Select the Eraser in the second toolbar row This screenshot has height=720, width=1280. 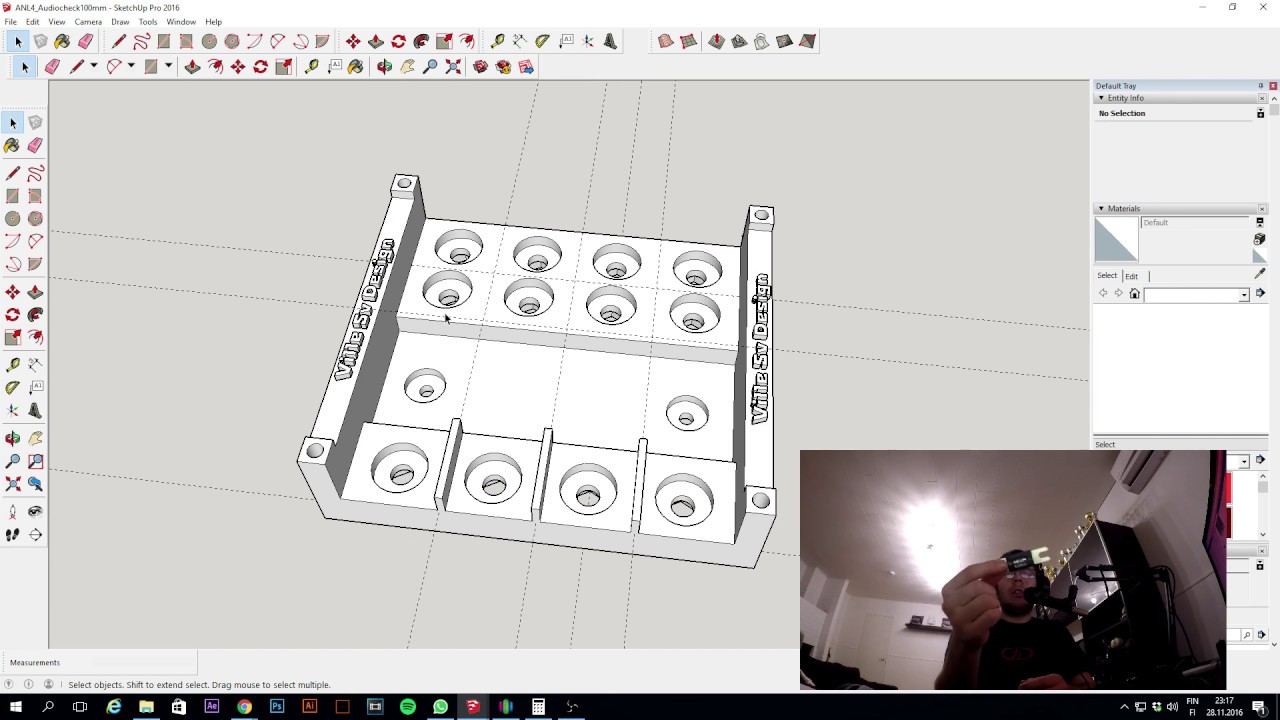(x=52, y=66)
